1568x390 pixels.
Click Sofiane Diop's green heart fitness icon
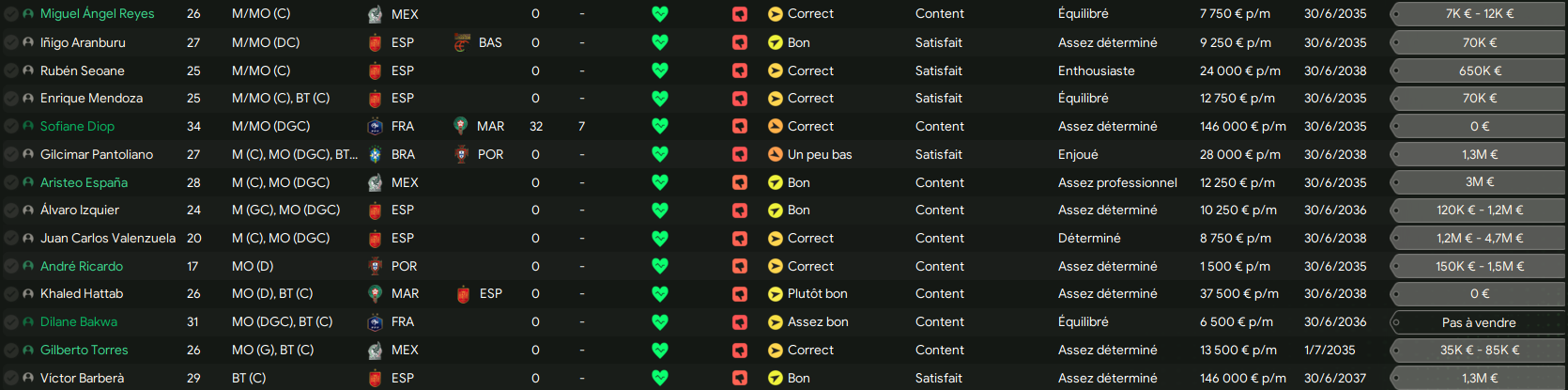coord(660,126)
